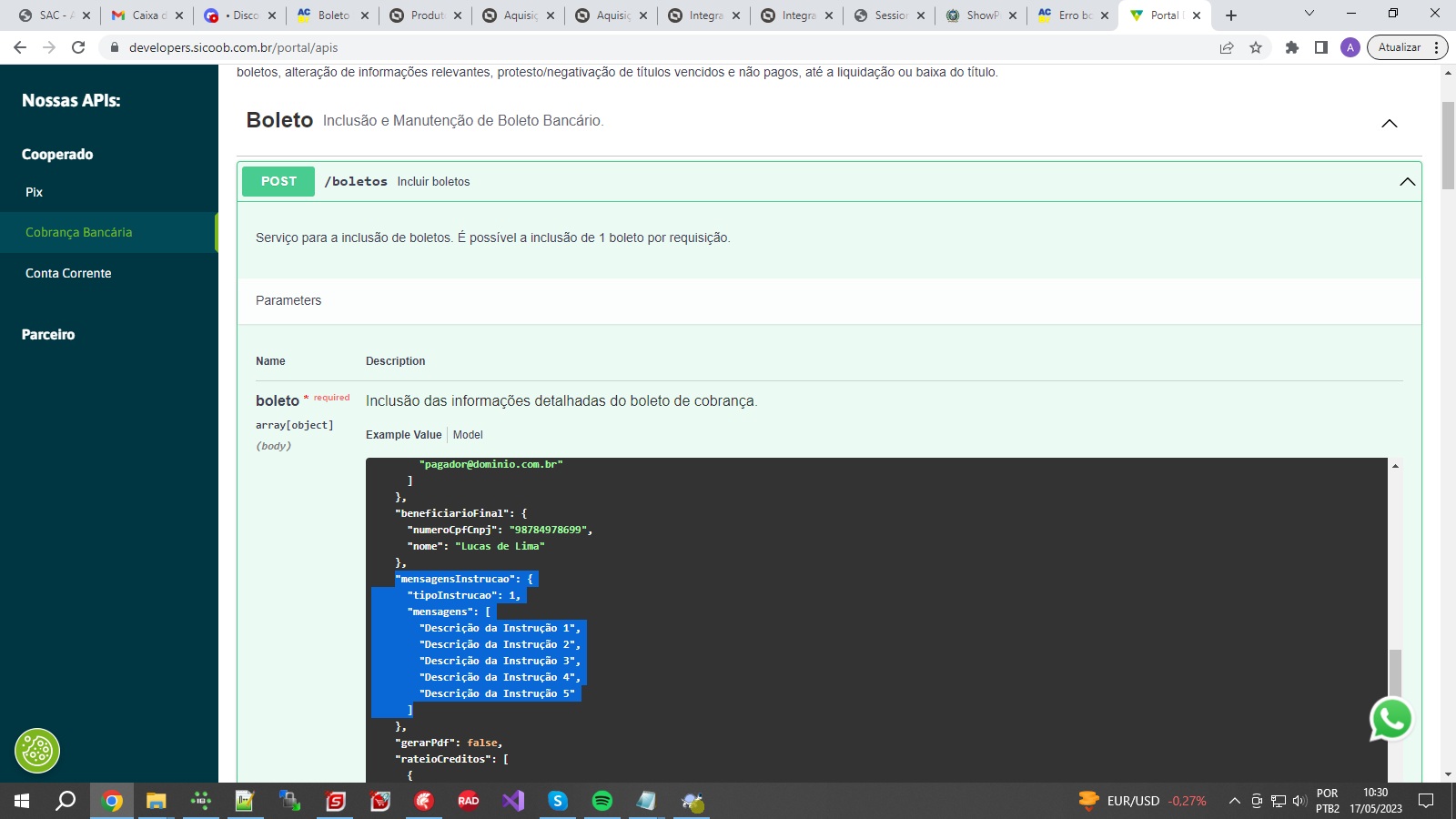1456x819 pixels.
Task: Select 'Cobrança Bancária' in the sidebar
Action: pyautogui.click(x=78, y=232)
